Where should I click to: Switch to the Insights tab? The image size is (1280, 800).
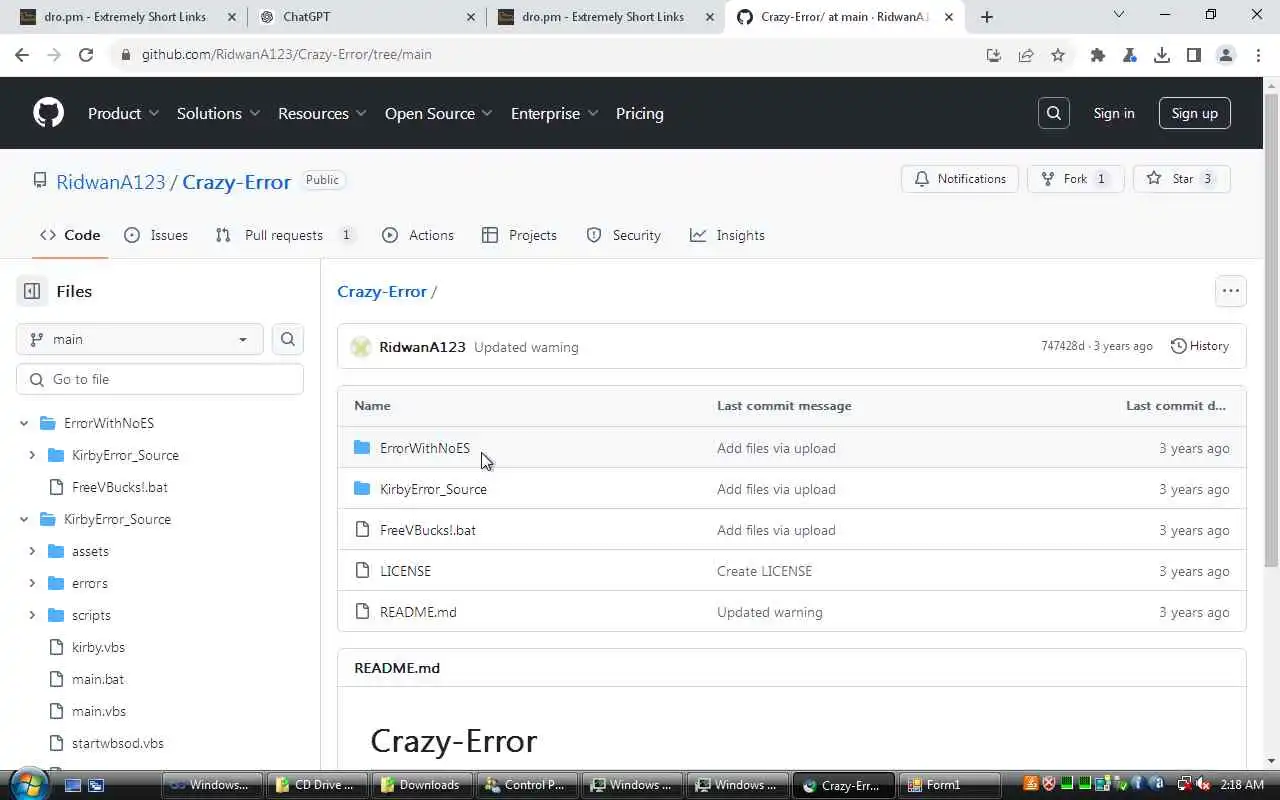[x=727, y=235]
